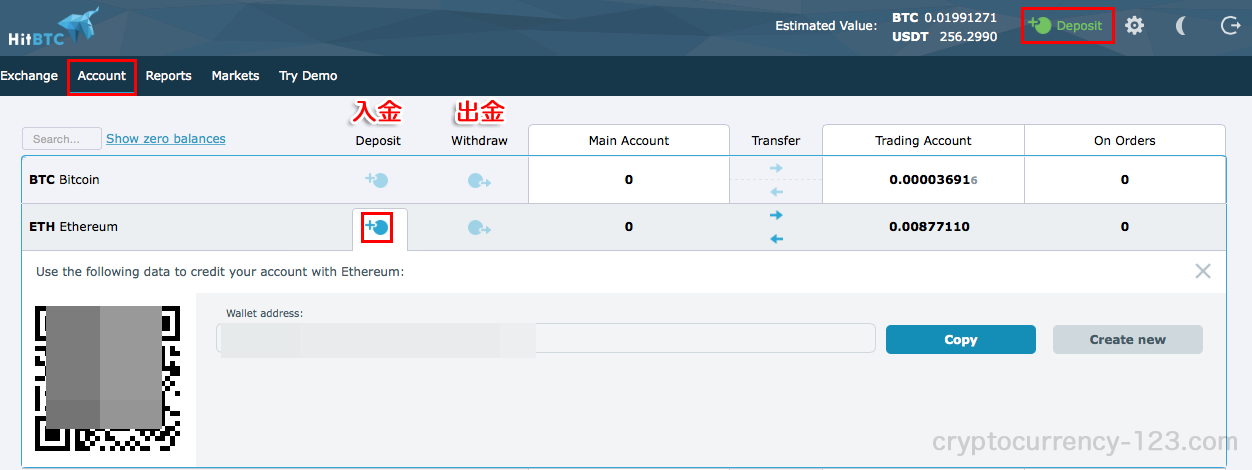The image size is (1252, 470).
Task: Click BTC Bitcoin withdraw icon
Action: coord(479,181)
